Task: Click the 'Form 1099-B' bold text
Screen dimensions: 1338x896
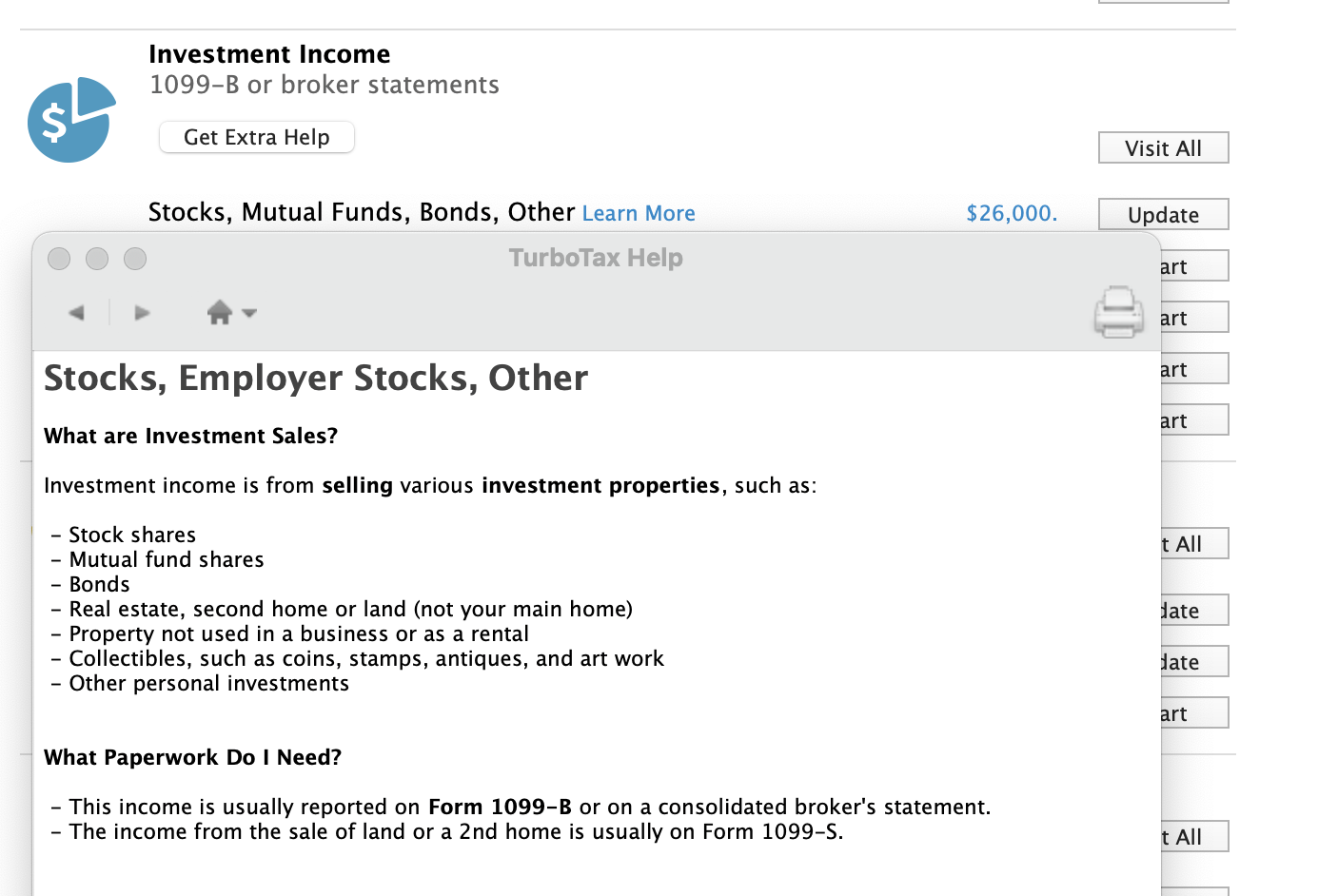Action: [500, 808]
